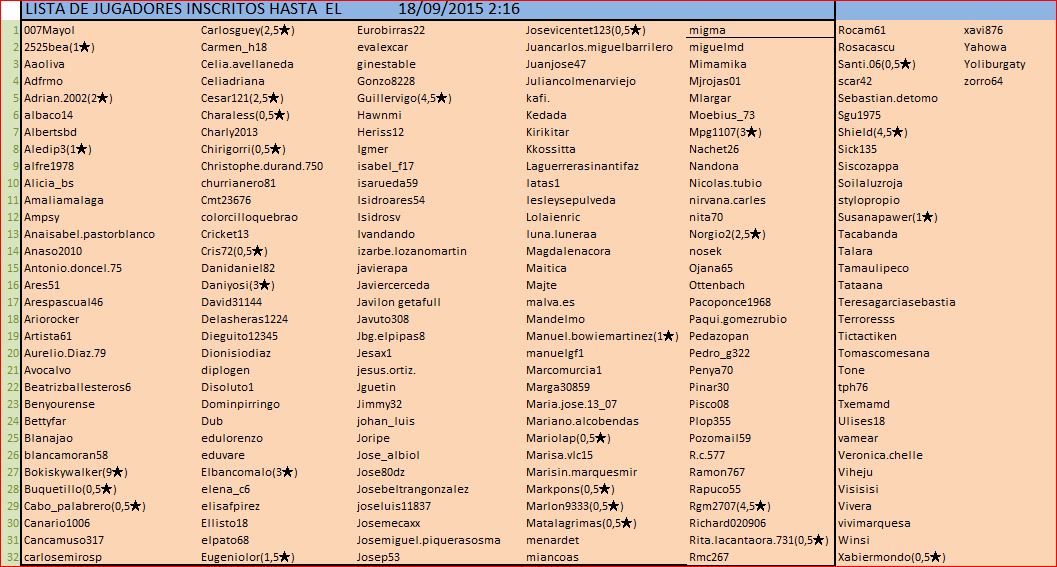Select the Eugeniolor(1,5★) cell
1057x567 pixels.
point(247,557)
